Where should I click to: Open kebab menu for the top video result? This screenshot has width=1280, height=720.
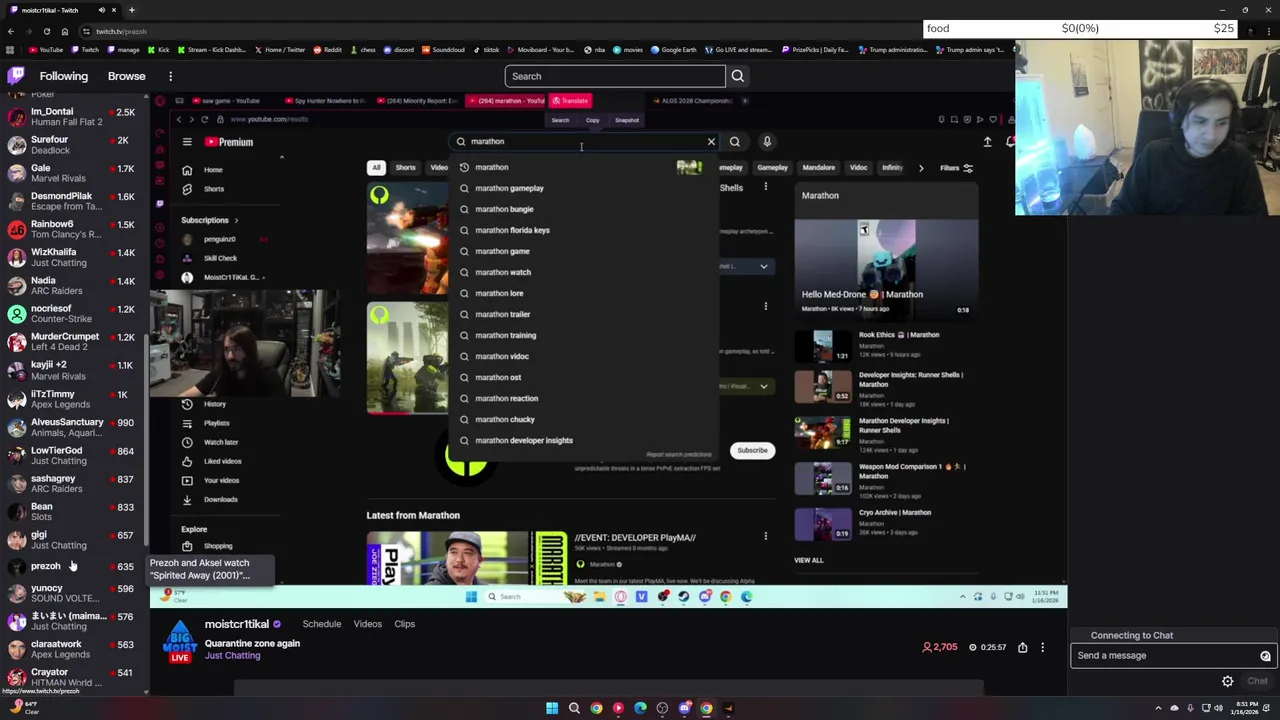pos(765,187)
